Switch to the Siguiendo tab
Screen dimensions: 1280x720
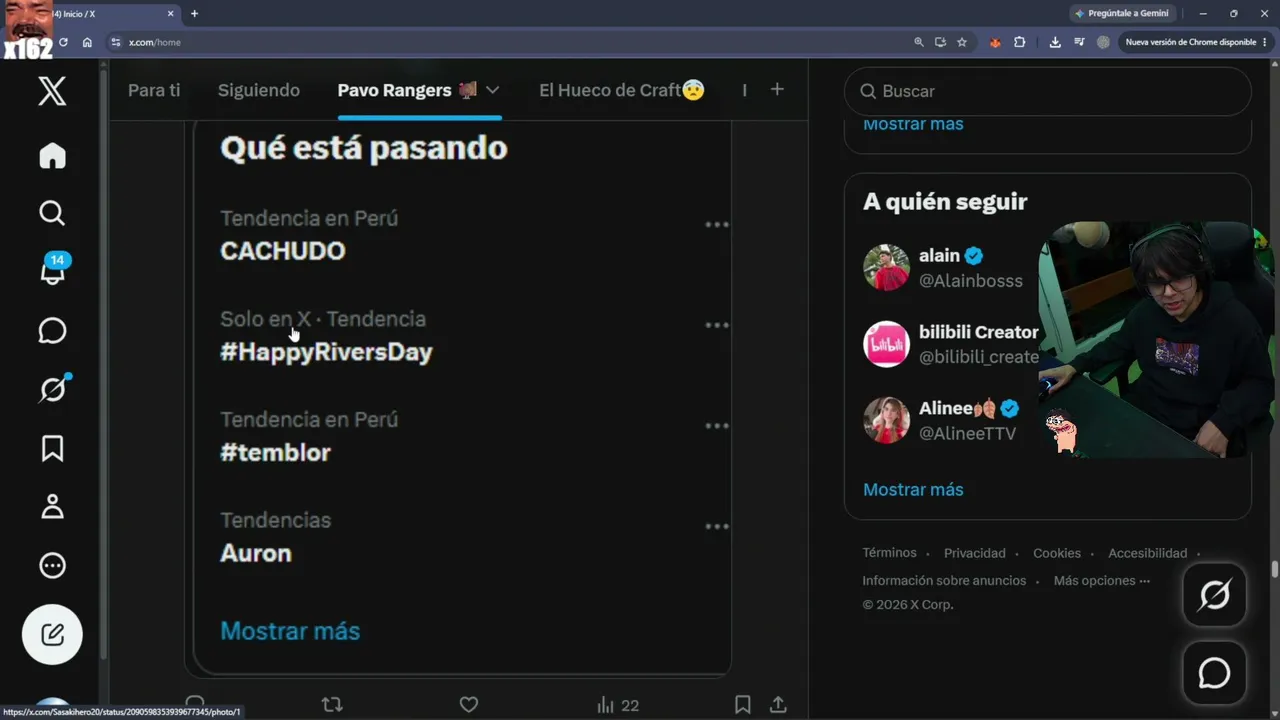pos(259,90)
